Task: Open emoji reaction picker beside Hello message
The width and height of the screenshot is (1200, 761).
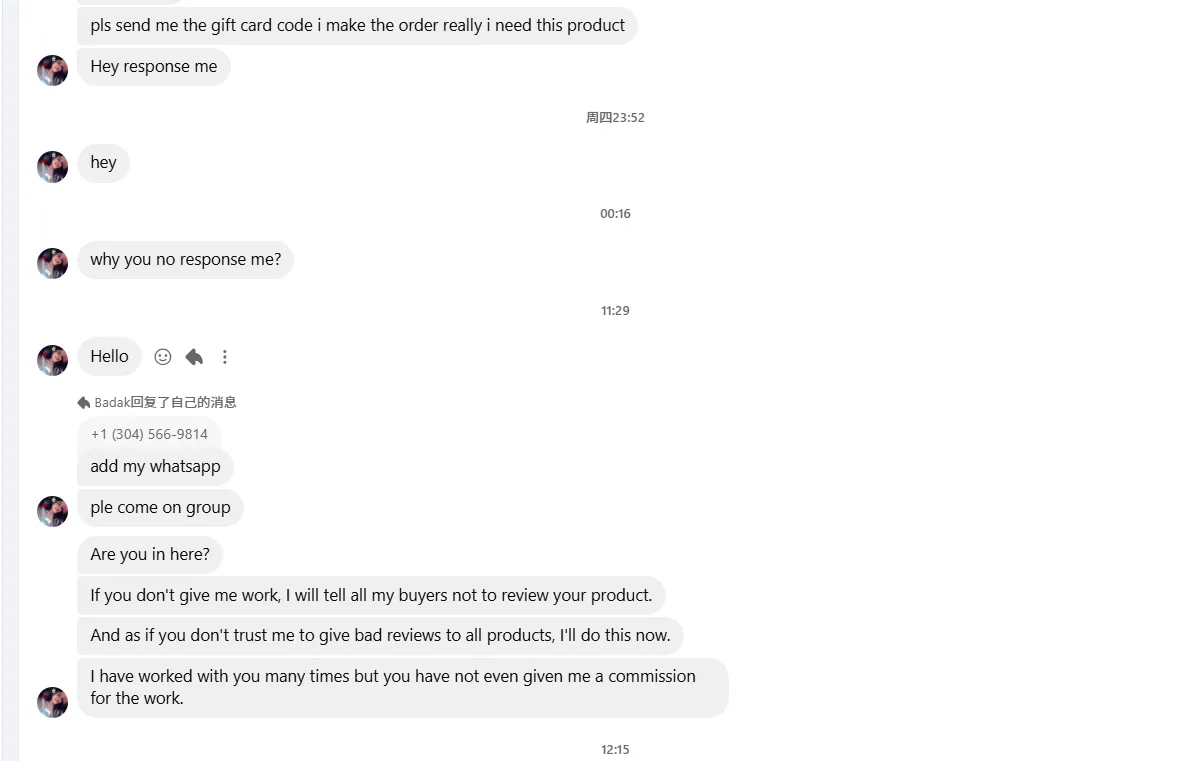Action: (163, 357)
